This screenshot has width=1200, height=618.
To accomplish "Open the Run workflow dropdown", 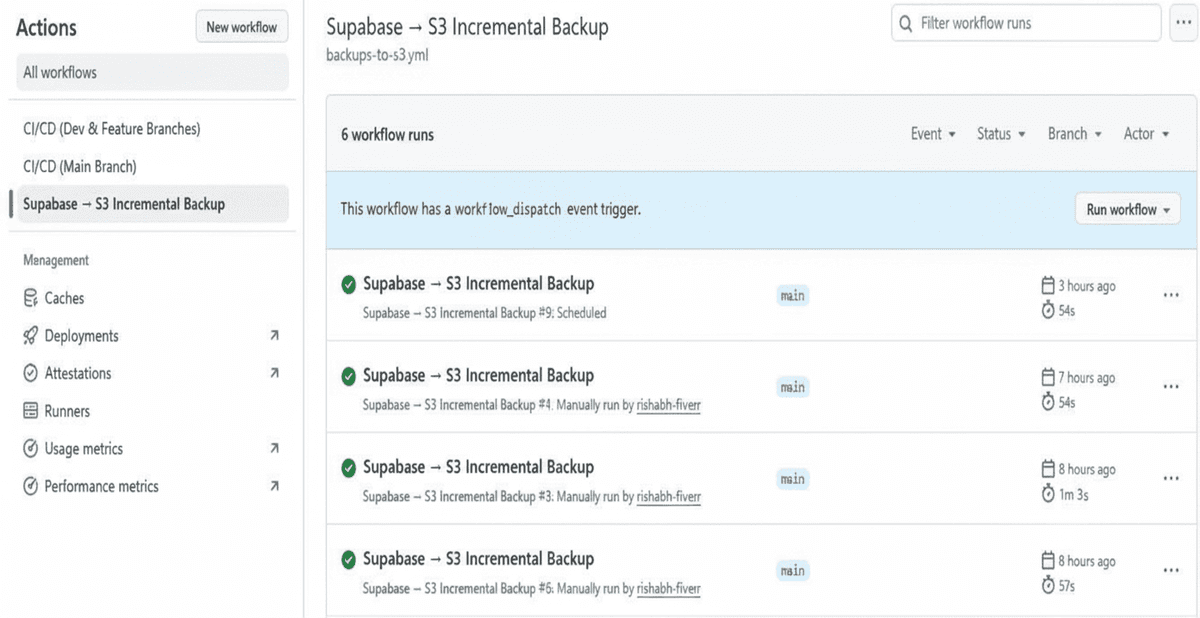I will pos(1128,210).
